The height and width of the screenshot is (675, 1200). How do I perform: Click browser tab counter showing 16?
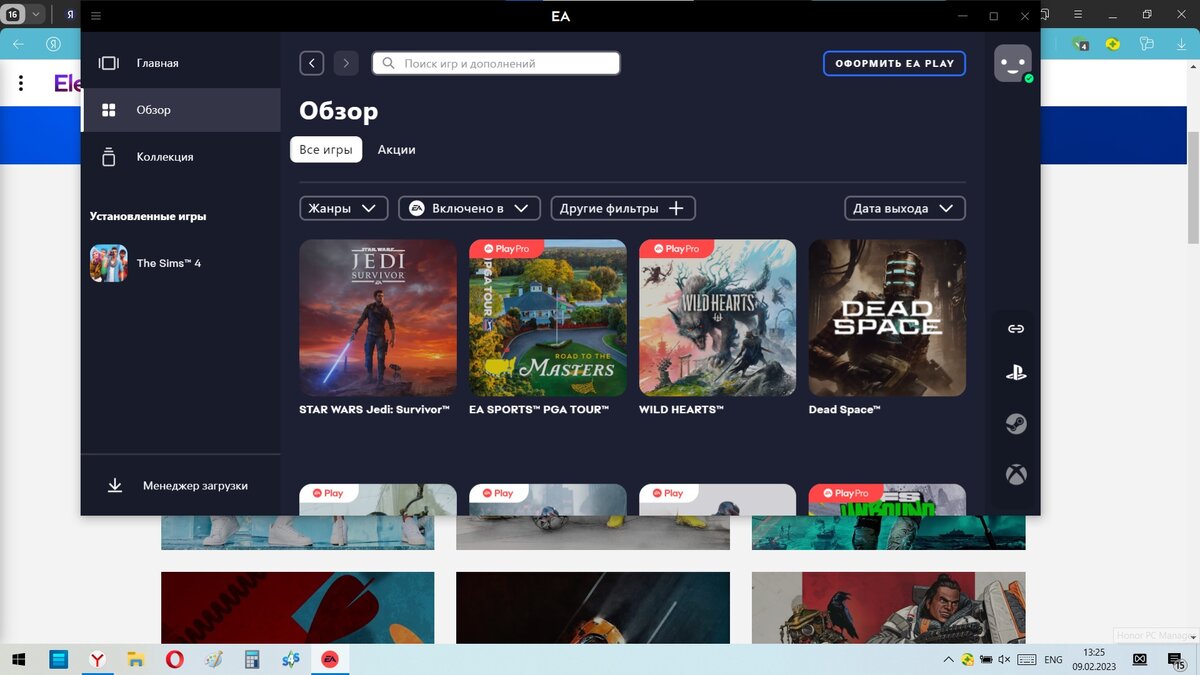[13, 15]
